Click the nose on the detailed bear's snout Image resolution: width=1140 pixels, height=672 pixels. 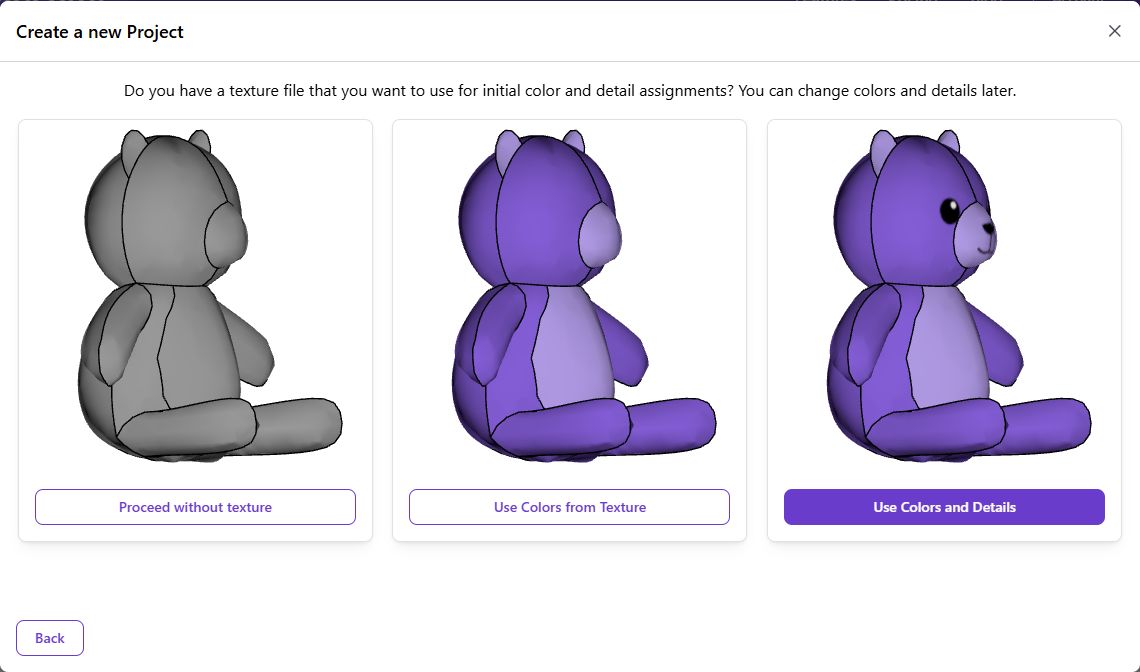pyautogui.click(x=989, y=228)
